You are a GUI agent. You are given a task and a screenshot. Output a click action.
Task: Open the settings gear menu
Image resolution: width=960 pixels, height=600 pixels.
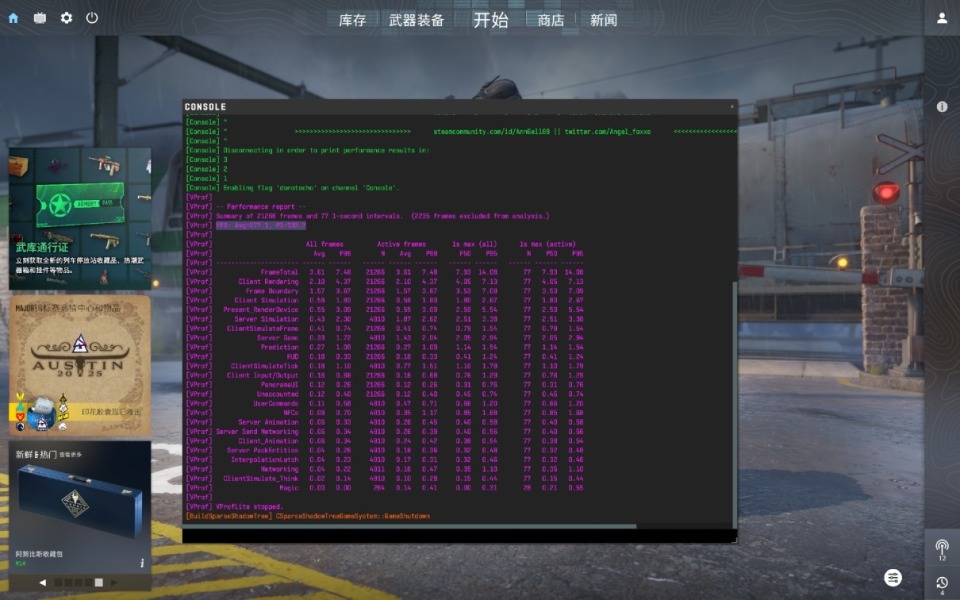[66, 18]
